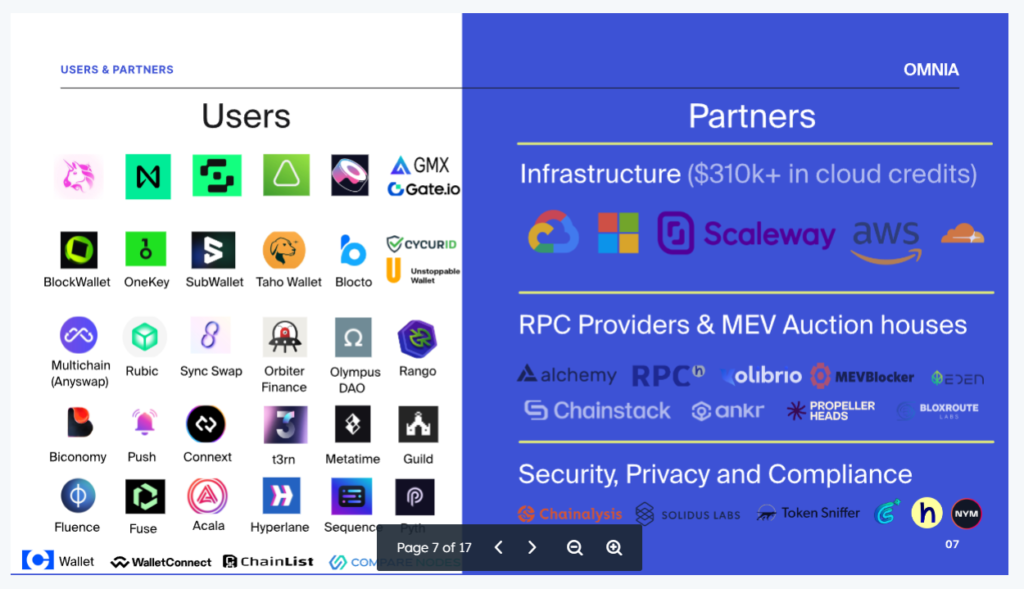Screen dimensions: 1024x589
Task: Click the Solidus Labs logo
Action: coord(688,514)
